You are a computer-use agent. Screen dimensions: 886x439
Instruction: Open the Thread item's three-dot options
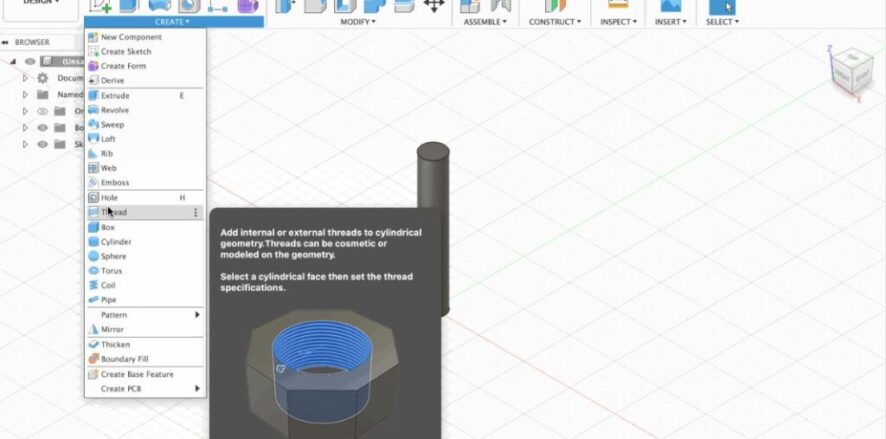(x=196, y=212)
